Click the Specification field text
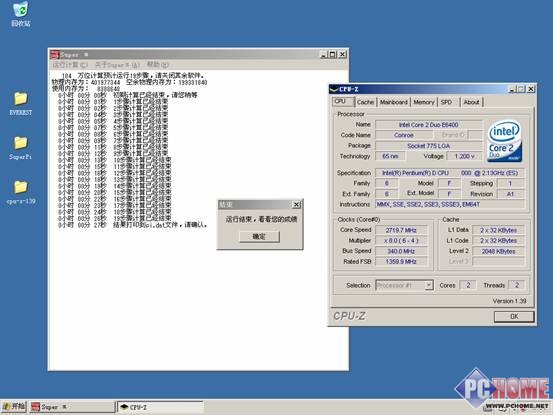The image size is (553, 415). point(450,173)
